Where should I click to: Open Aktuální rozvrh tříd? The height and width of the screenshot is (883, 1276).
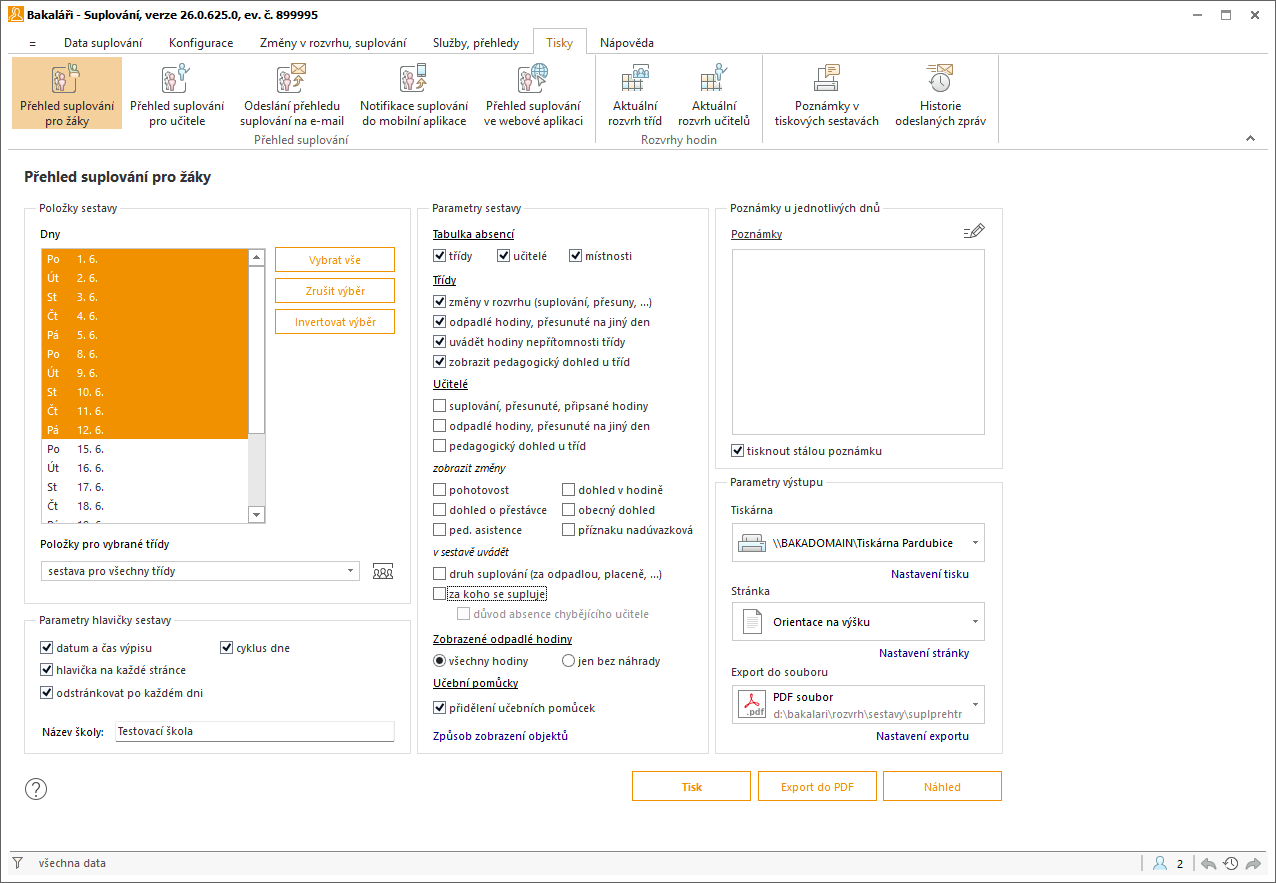click(635, 93)
